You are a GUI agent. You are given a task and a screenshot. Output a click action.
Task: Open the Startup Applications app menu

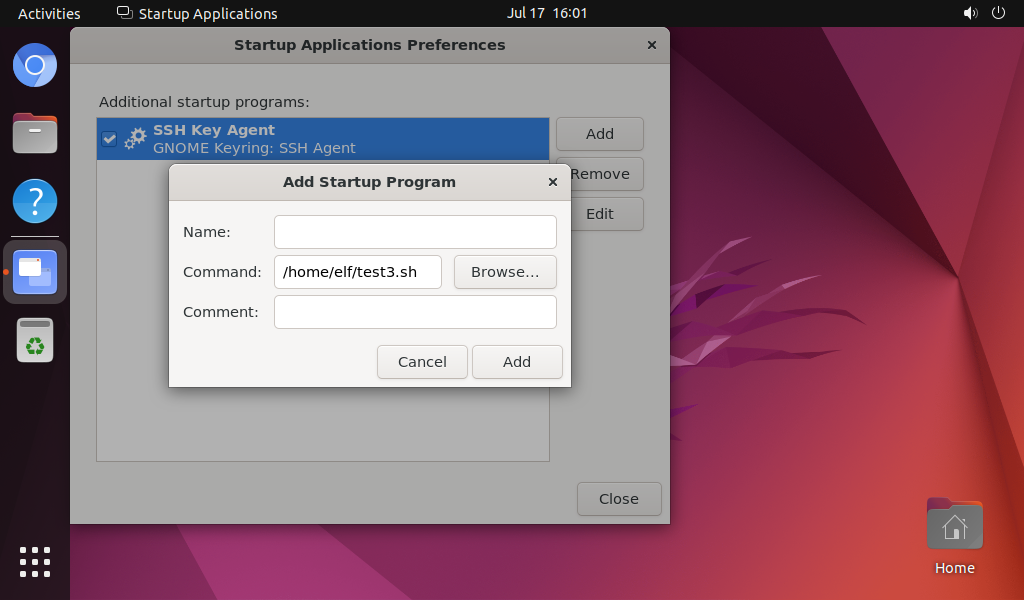click(x=197, y=13)
